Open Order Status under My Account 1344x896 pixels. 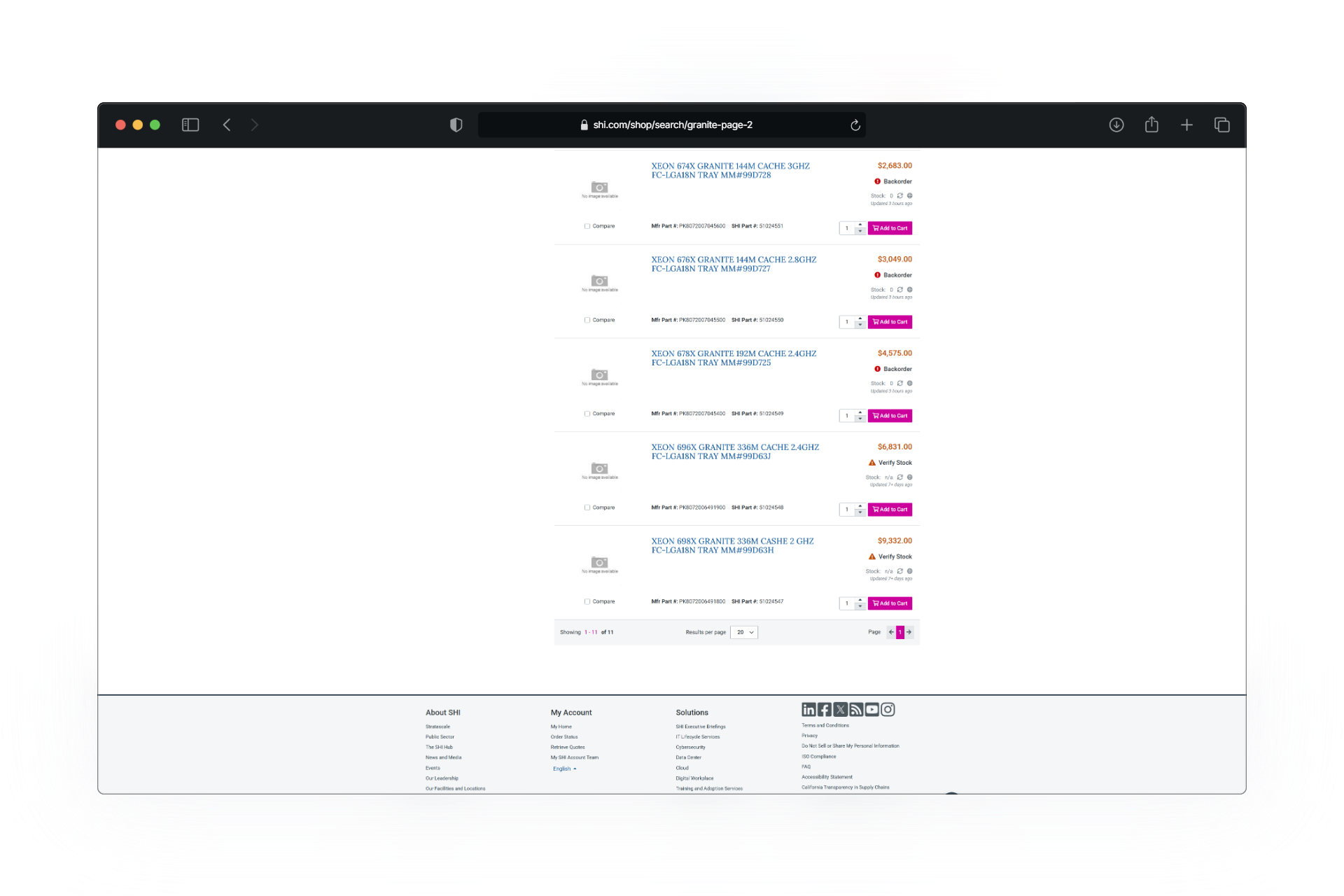click(564, 736)
